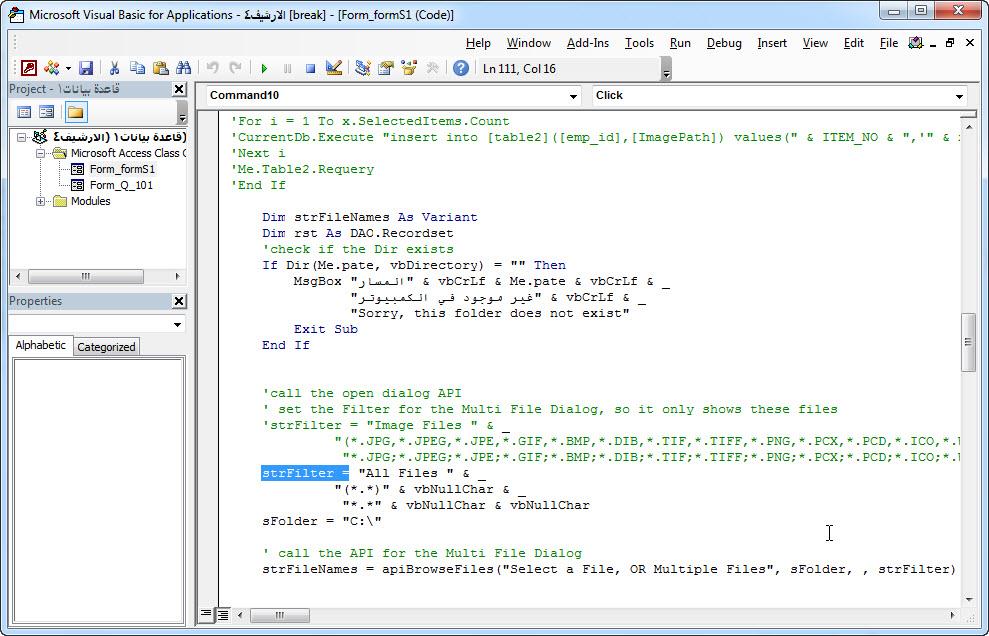Click View Code in the Project panel

coord(24,112)
